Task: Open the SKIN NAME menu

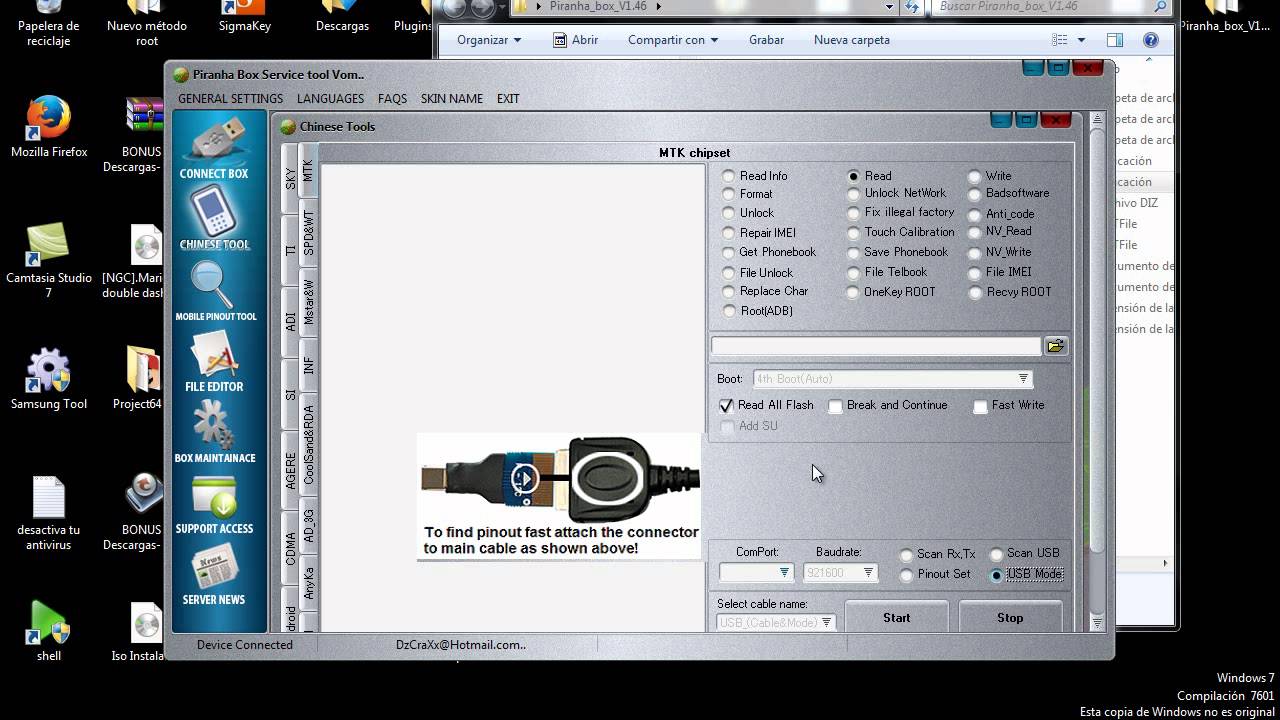Action: [x=451, y=99]
